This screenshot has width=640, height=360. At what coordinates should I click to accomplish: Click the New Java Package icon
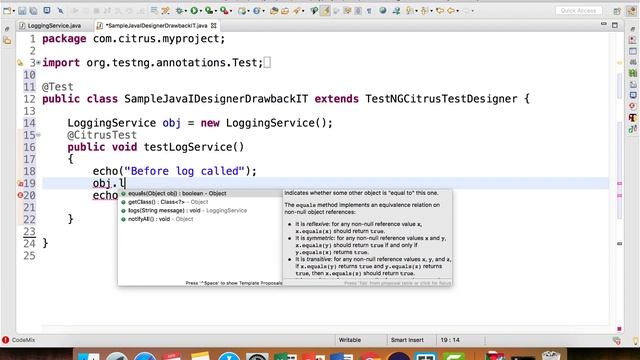click(242, 11)
